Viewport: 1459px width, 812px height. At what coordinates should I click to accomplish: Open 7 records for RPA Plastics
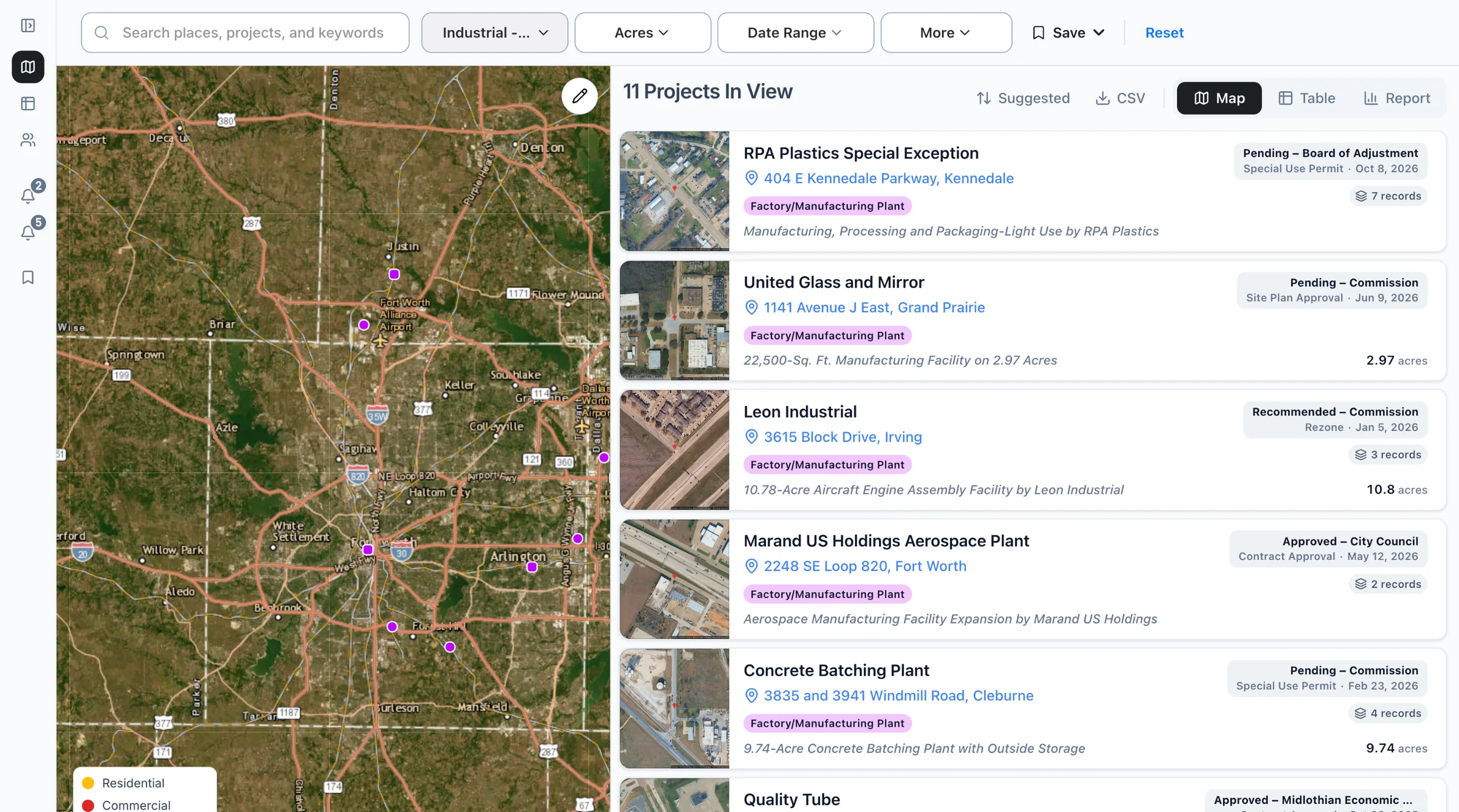(1388, 196)
